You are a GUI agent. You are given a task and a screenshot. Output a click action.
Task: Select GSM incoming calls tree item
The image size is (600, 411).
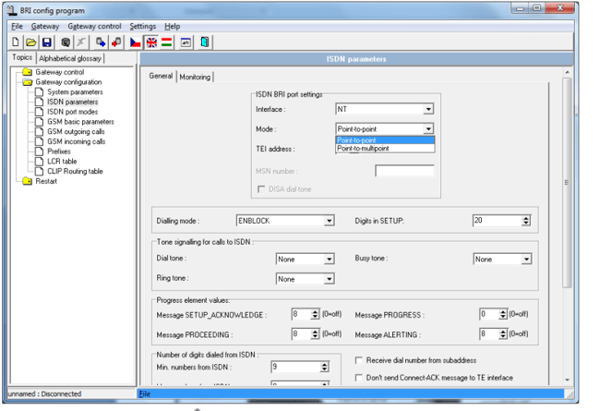(76, 142)
